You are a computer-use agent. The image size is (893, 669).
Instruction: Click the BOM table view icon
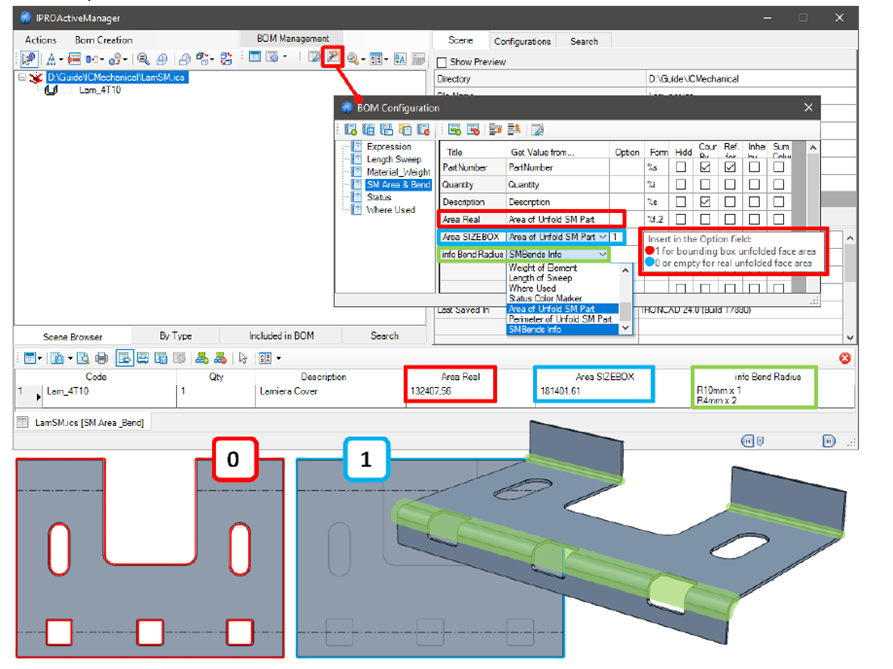(x=255, y=57)
